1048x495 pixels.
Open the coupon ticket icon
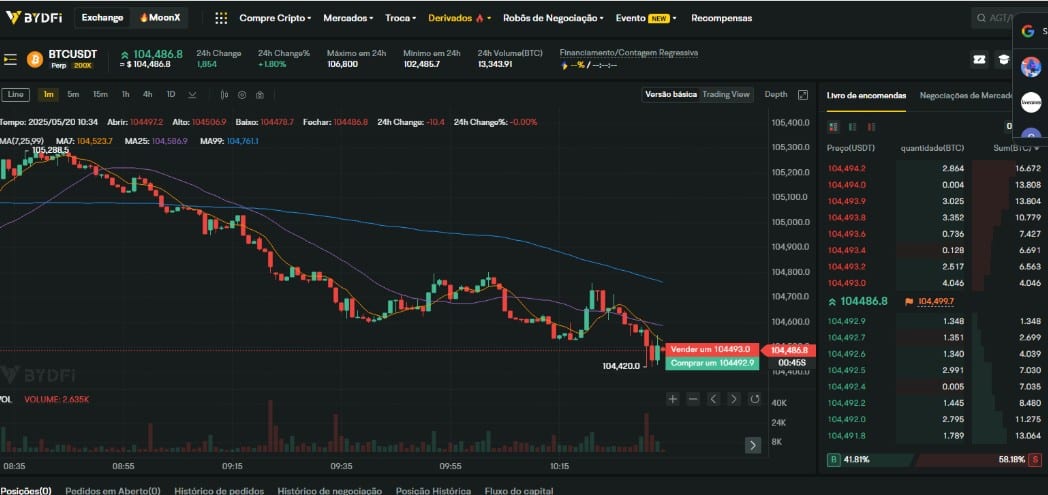(x=980, y=59)
